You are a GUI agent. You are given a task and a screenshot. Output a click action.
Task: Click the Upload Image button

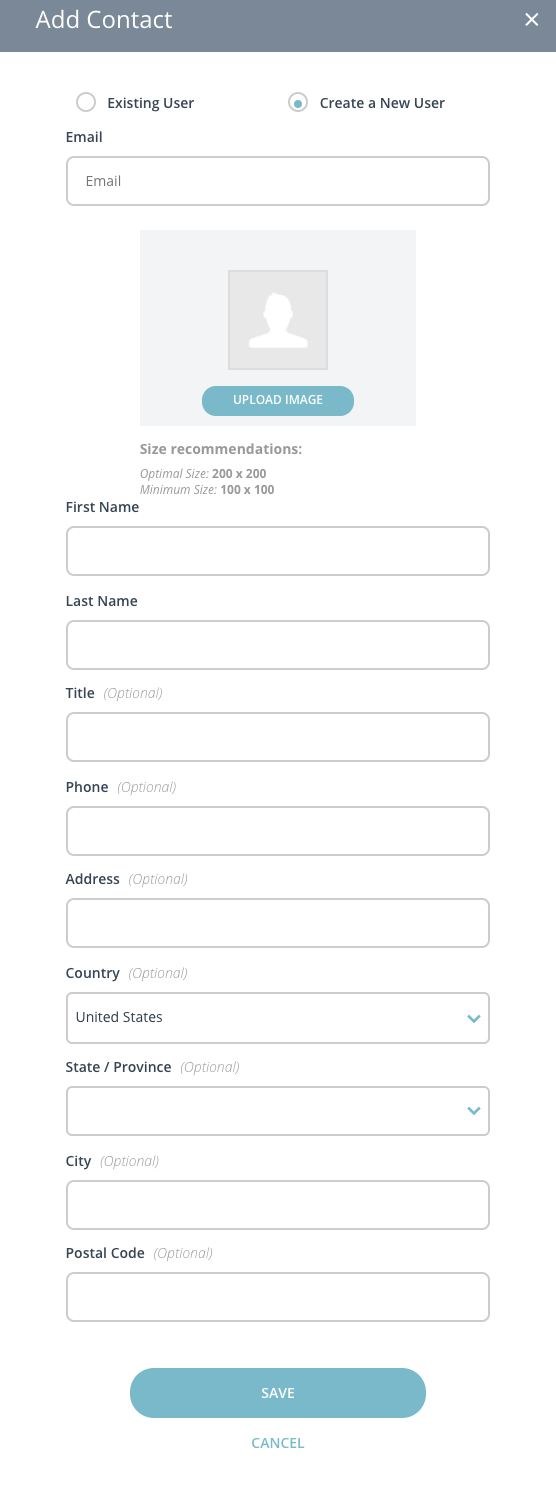(278, 400)
